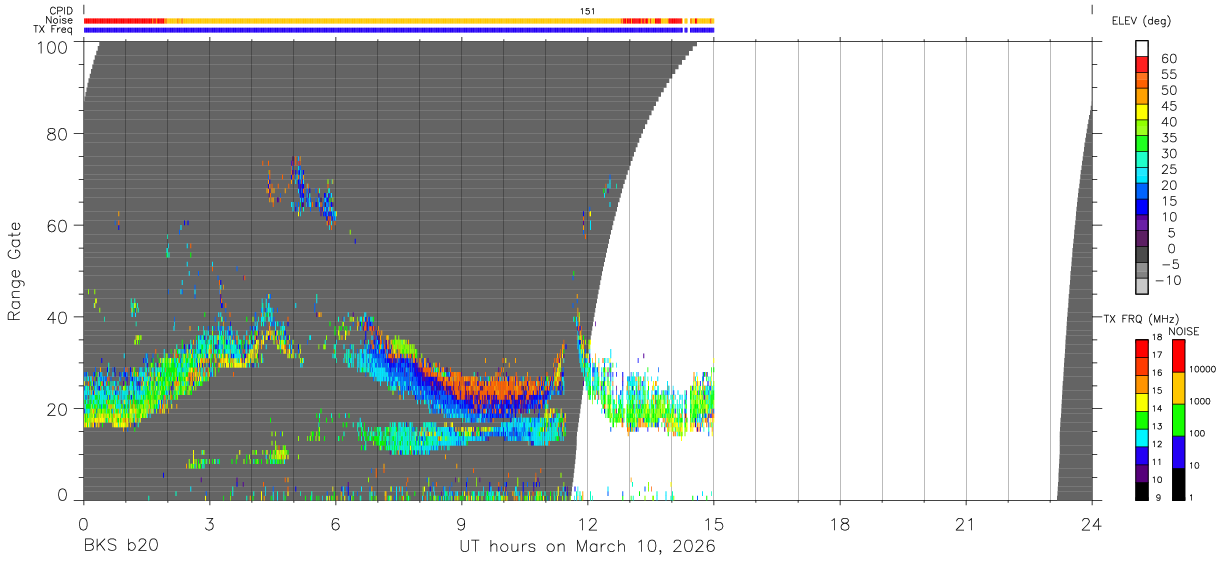Click the yellow segment of the ELEV color bar
Screen dimensions: 1228x567
pyautogui.click(x=1142, y=113)
